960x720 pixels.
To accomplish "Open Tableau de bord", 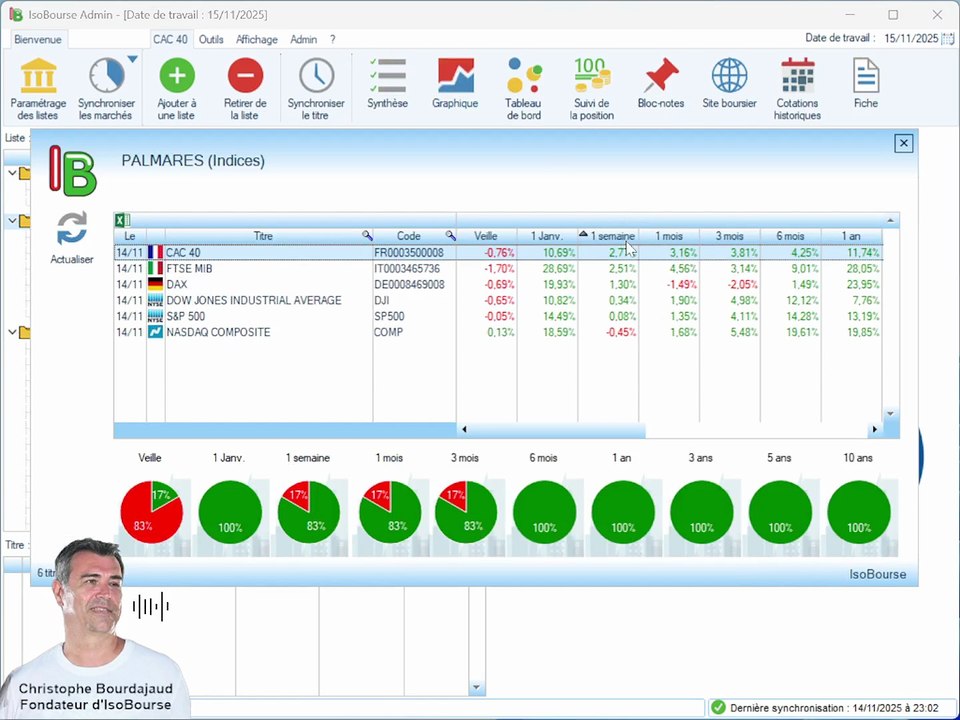I will tap(524, 89).
